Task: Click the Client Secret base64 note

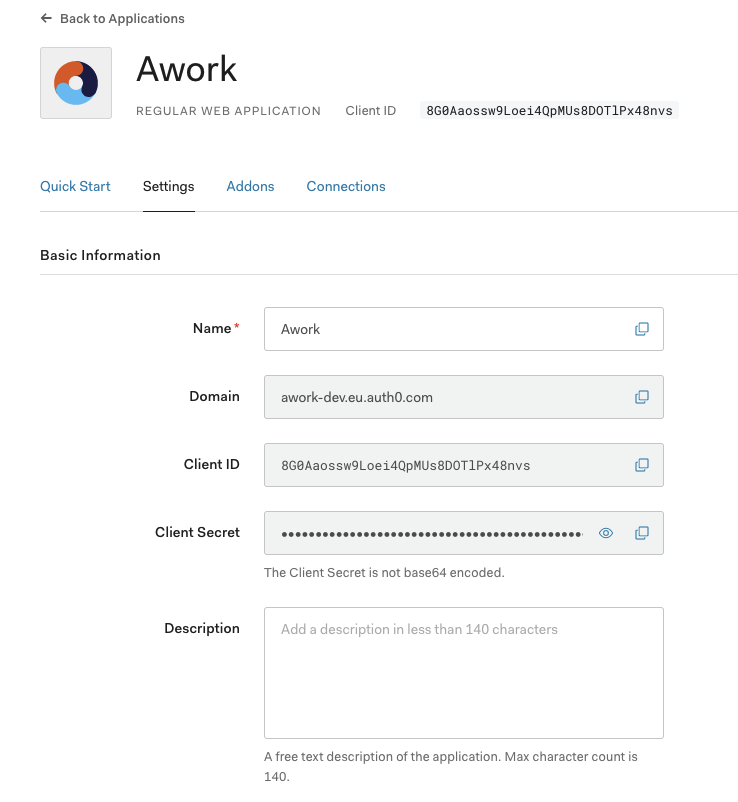Action: (x=384, y=572)
